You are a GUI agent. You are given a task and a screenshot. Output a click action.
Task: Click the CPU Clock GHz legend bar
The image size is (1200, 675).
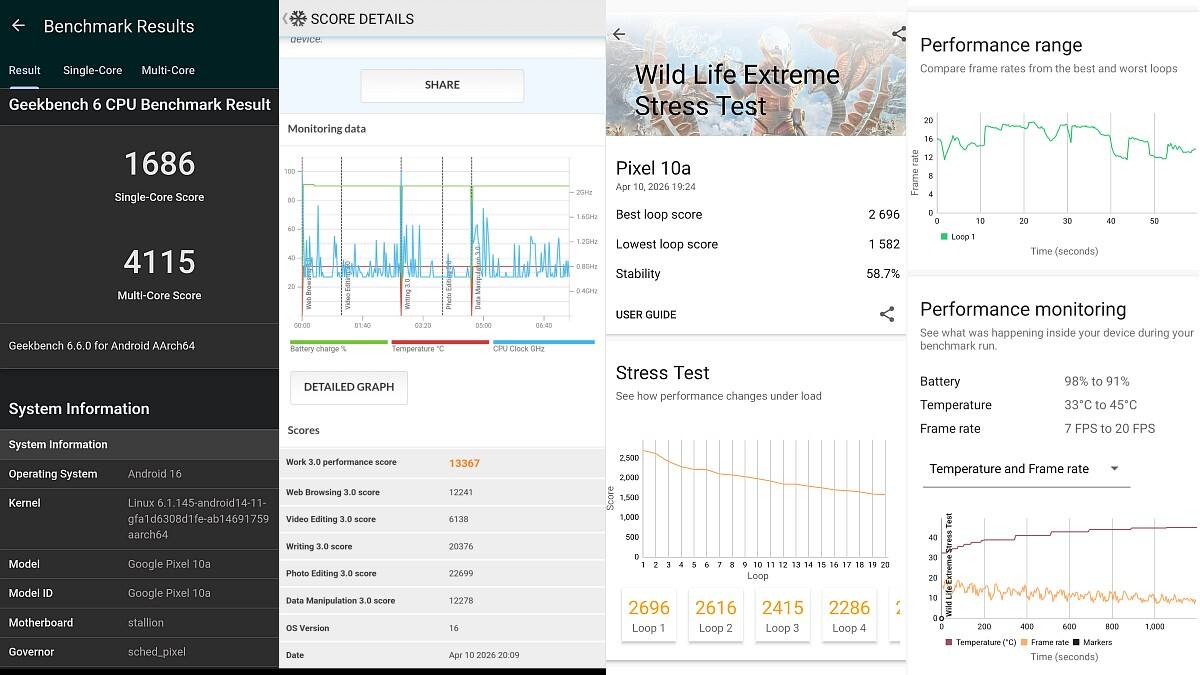pos(544,342)
